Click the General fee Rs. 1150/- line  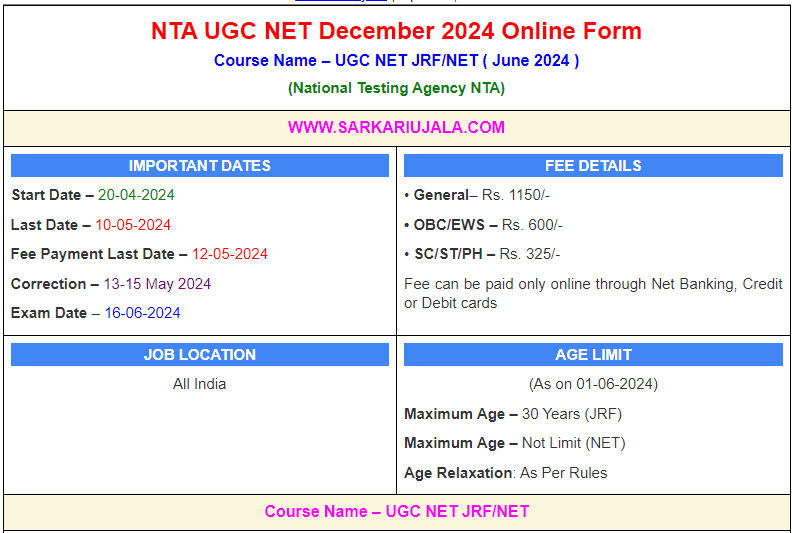click(475, 195)
